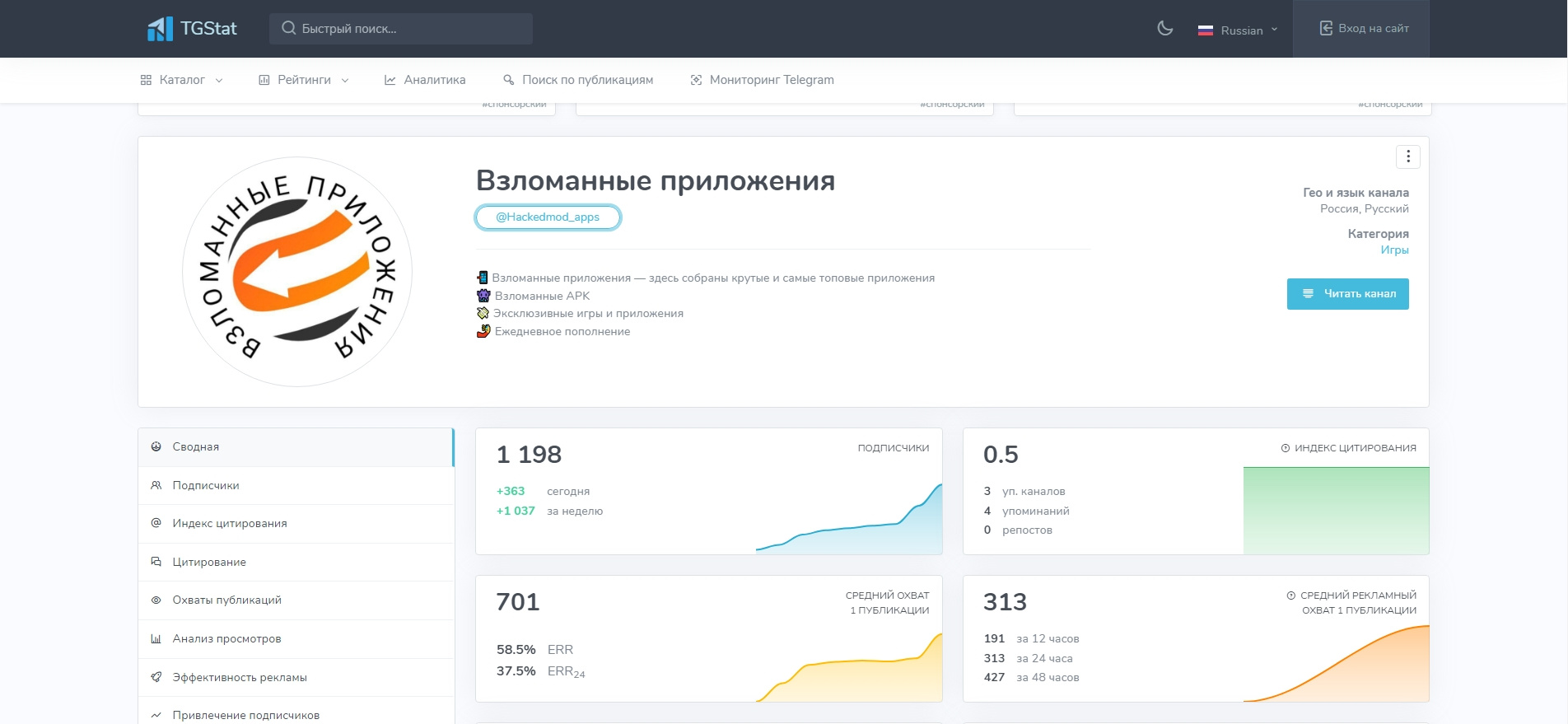Click the Russian flag icon
The image size is (1568, 724).
point(1206,30)
